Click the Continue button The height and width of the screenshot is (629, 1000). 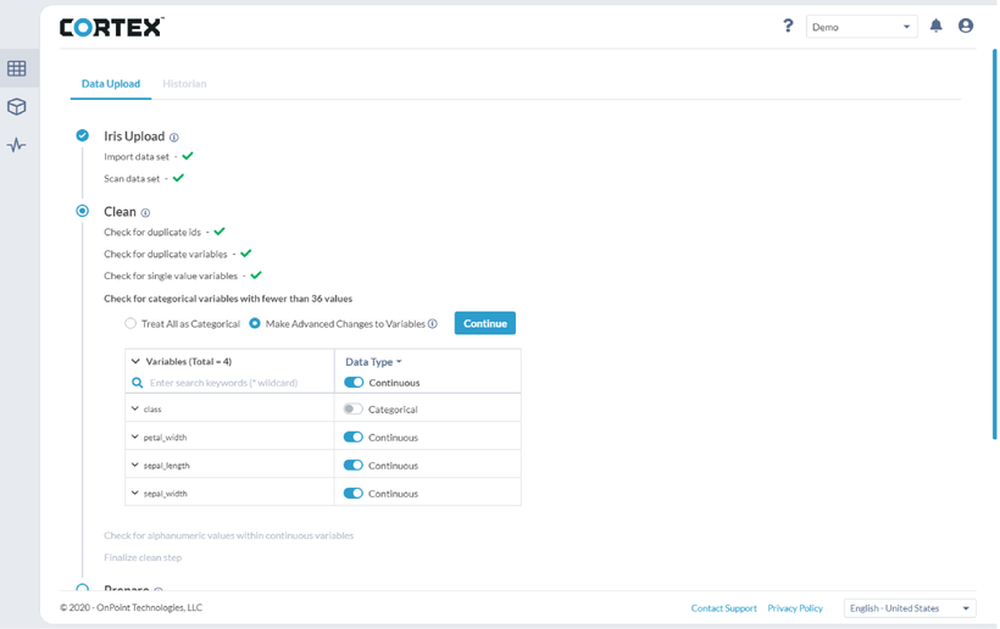(485, 323)
